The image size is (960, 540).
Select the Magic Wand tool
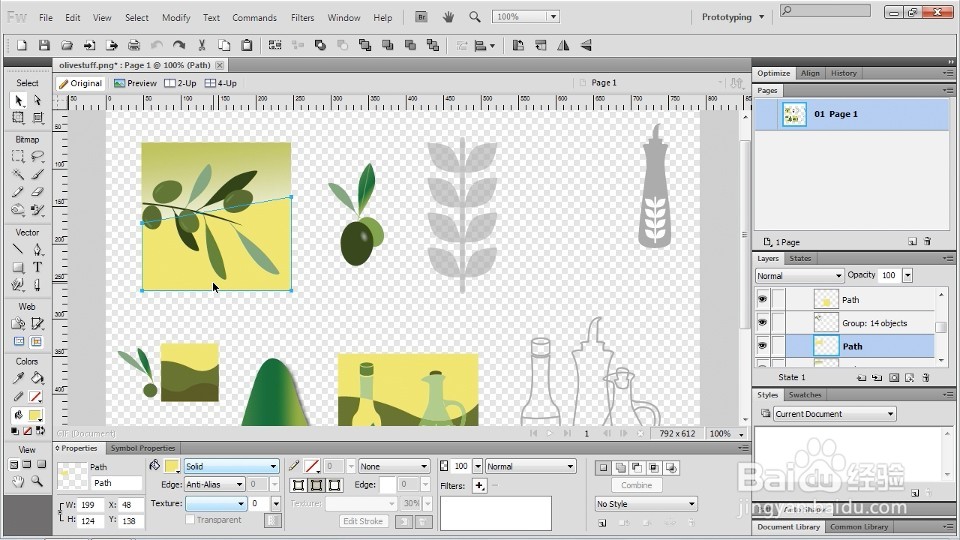(x=18, y=174)
